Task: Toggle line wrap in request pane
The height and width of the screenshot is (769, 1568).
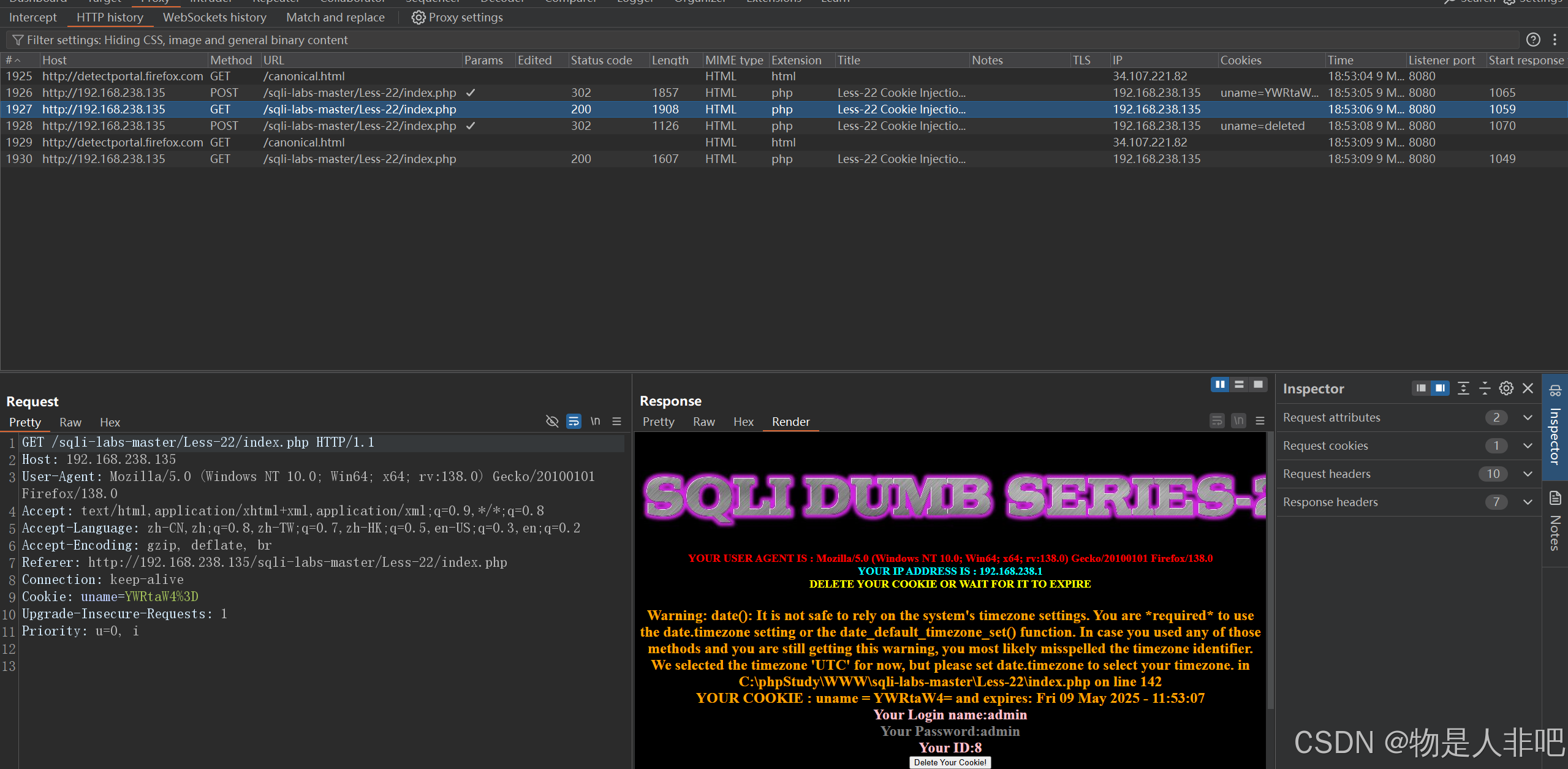Action: 574,422
